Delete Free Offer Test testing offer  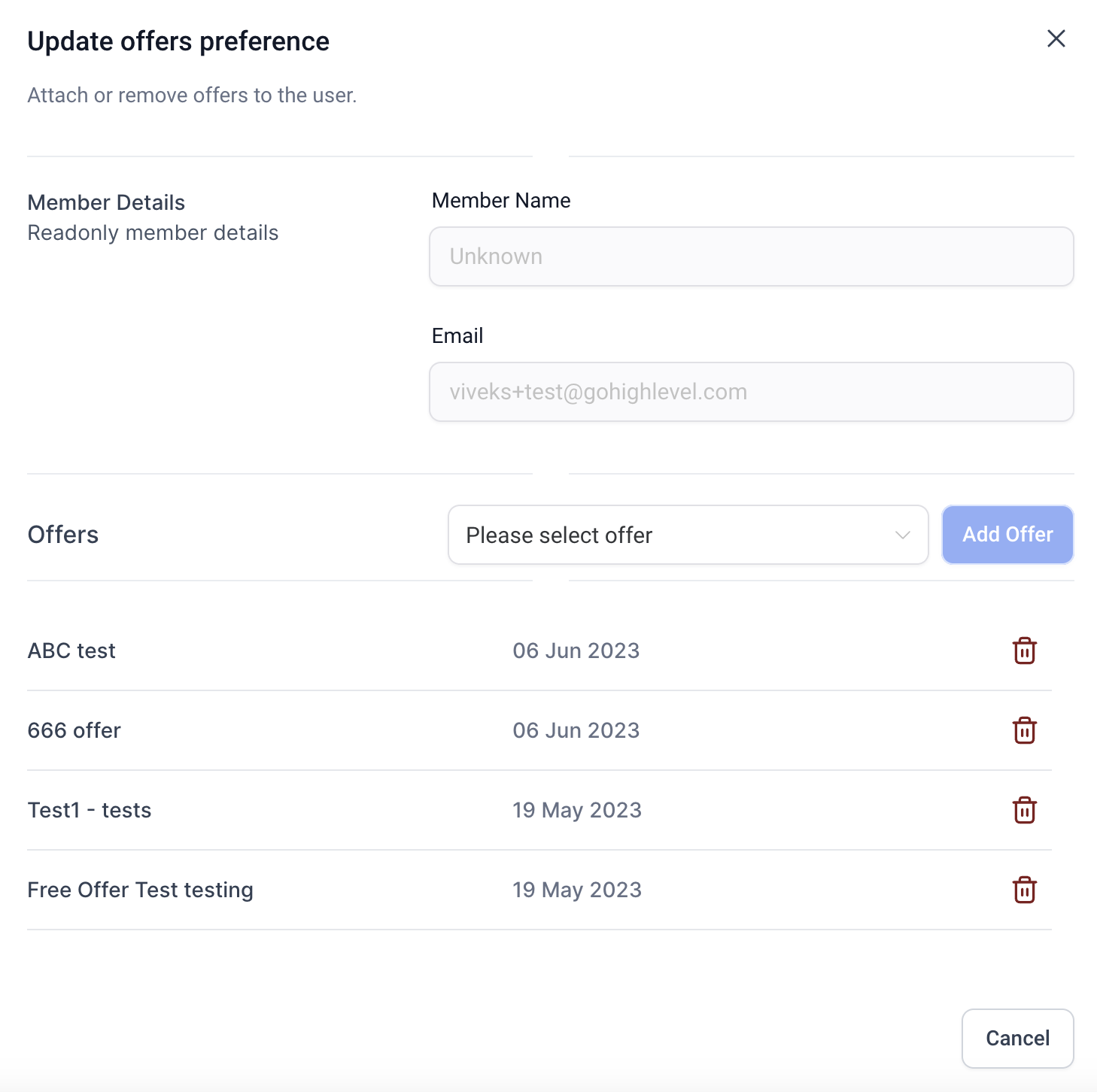pos(1024,890)
